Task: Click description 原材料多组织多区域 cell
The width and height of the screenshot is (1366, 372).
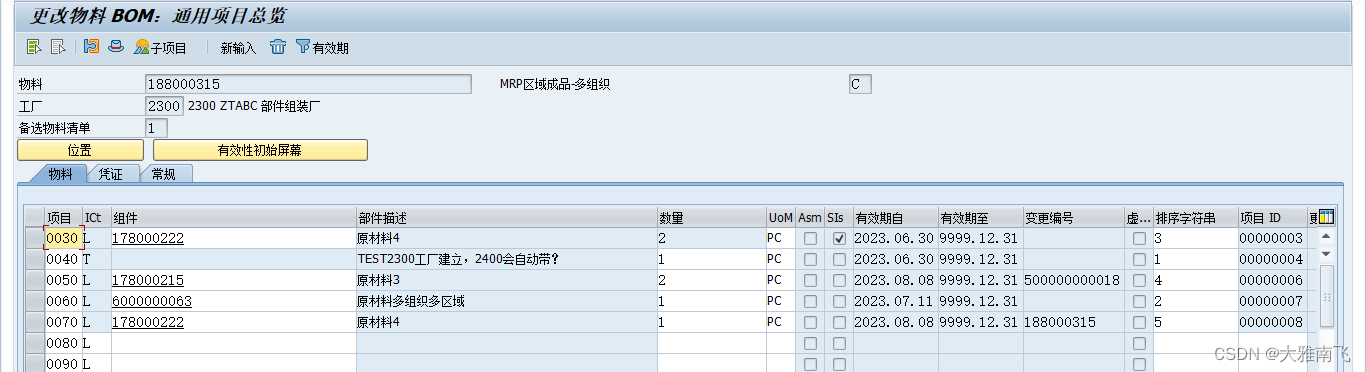Action: [506, 302]
